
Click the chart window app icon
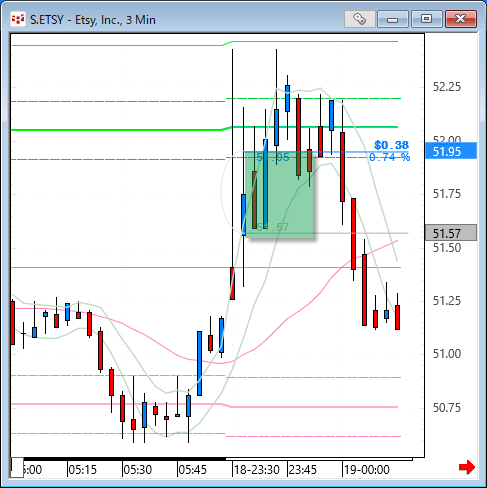pyautogui.click(x=18, y=19)
